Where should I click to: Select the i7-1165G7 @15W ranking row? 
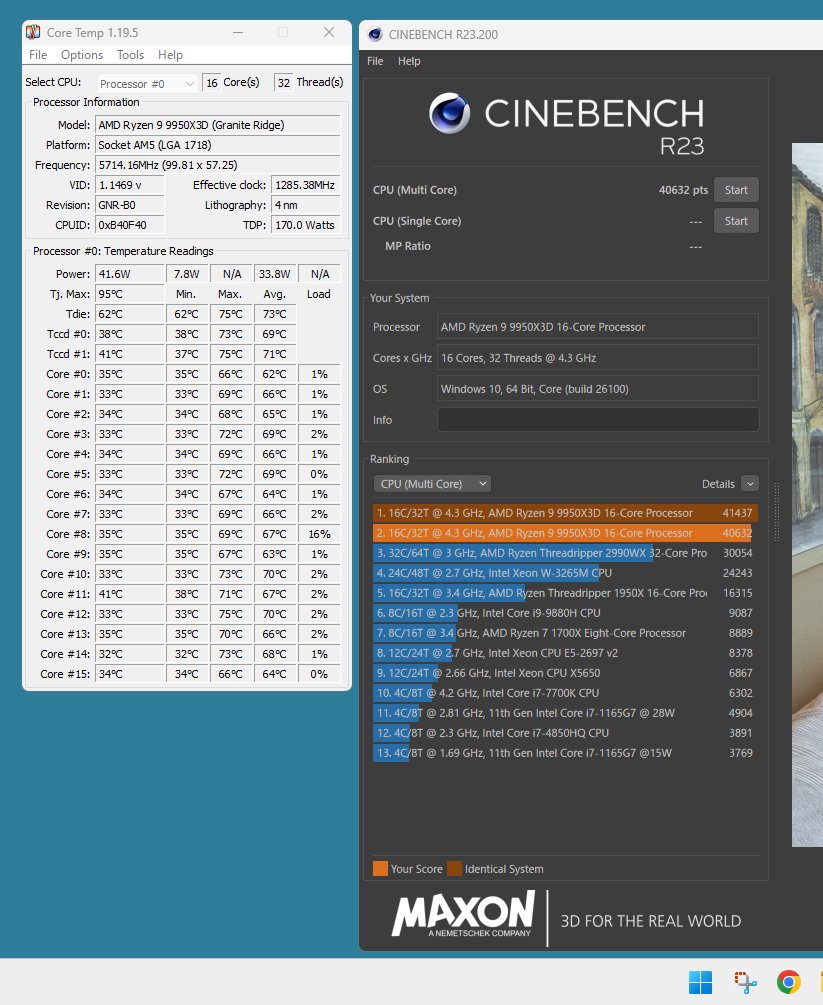tap(565, 752)
